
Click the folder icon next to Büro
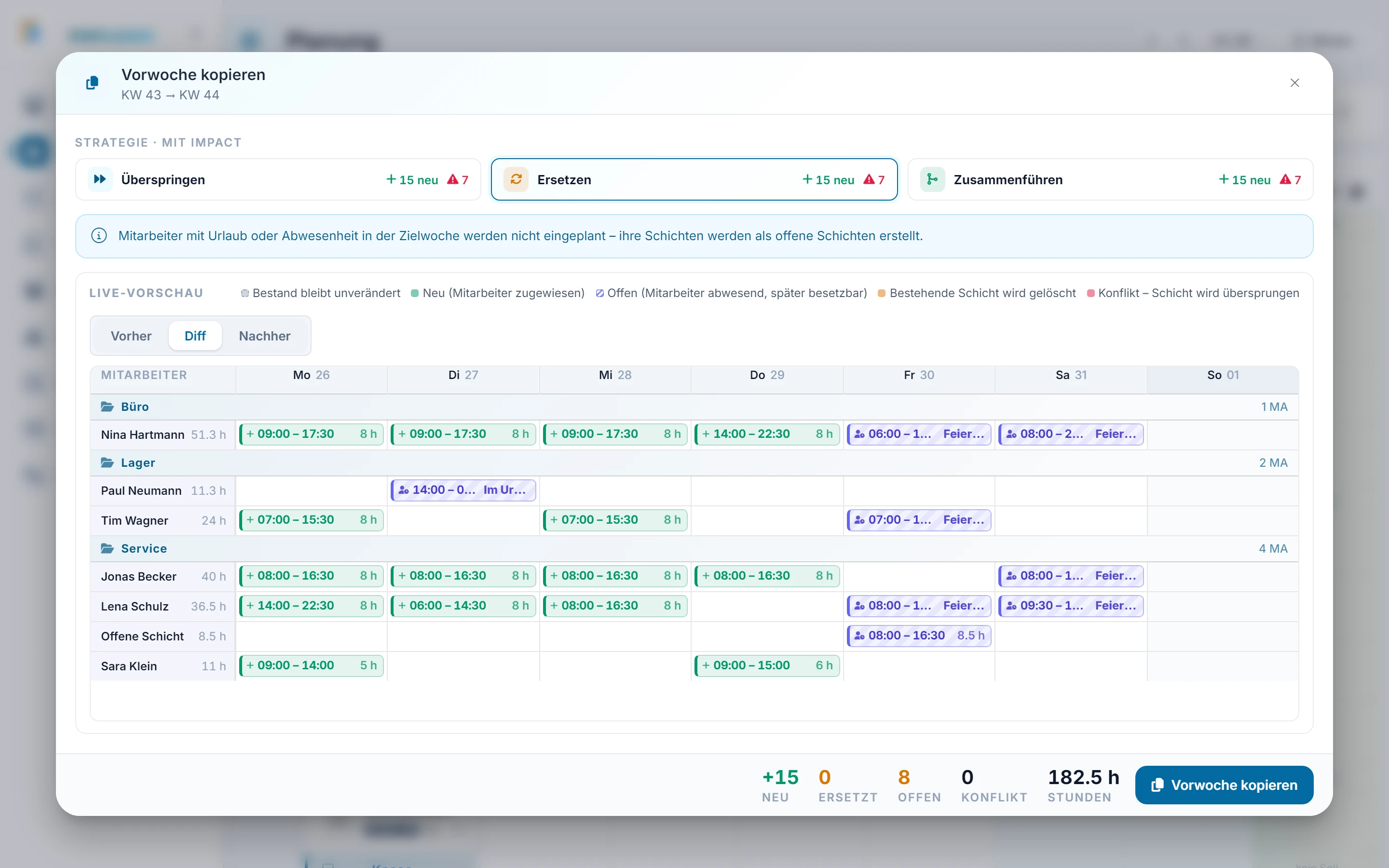point(108,407)
